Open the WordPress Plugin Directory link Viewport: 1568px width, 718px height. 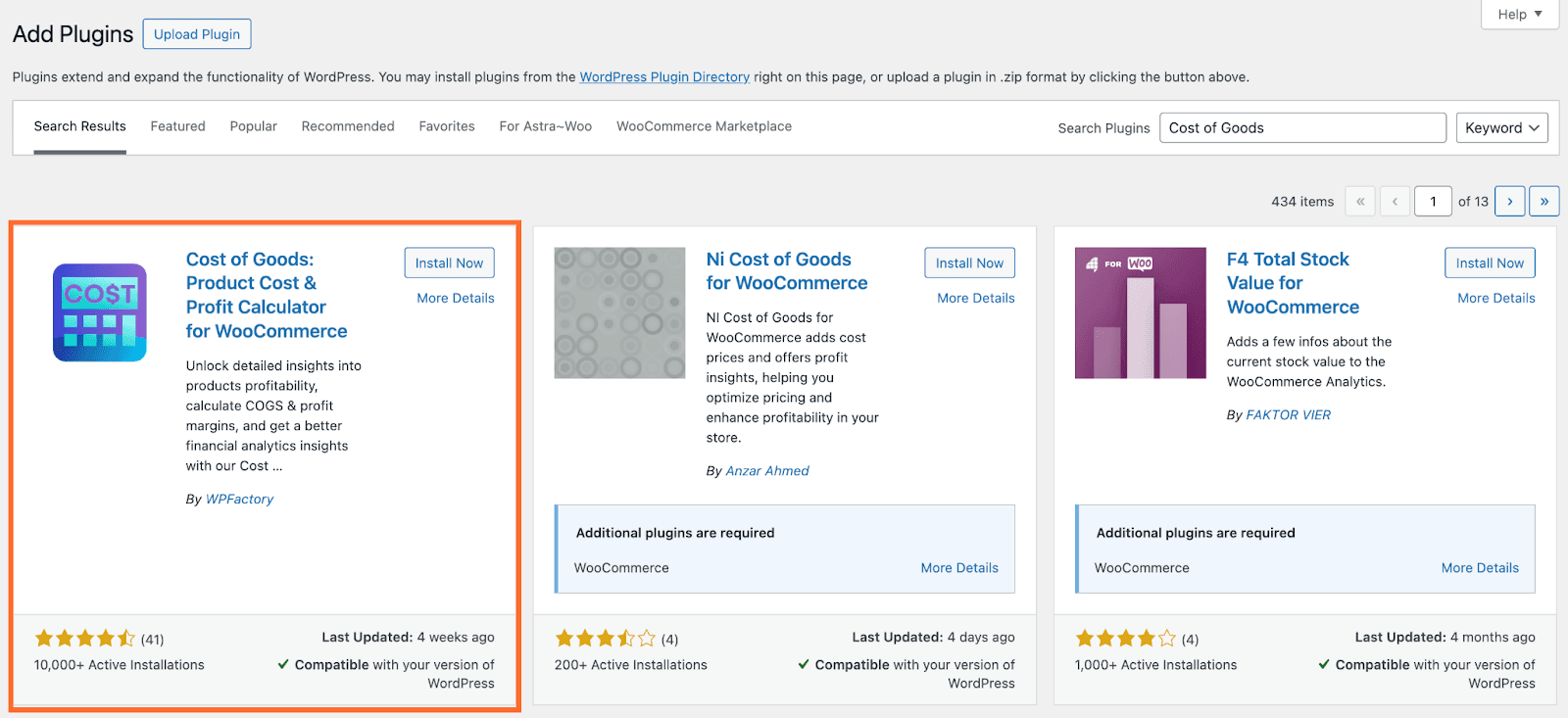point(664,76)
